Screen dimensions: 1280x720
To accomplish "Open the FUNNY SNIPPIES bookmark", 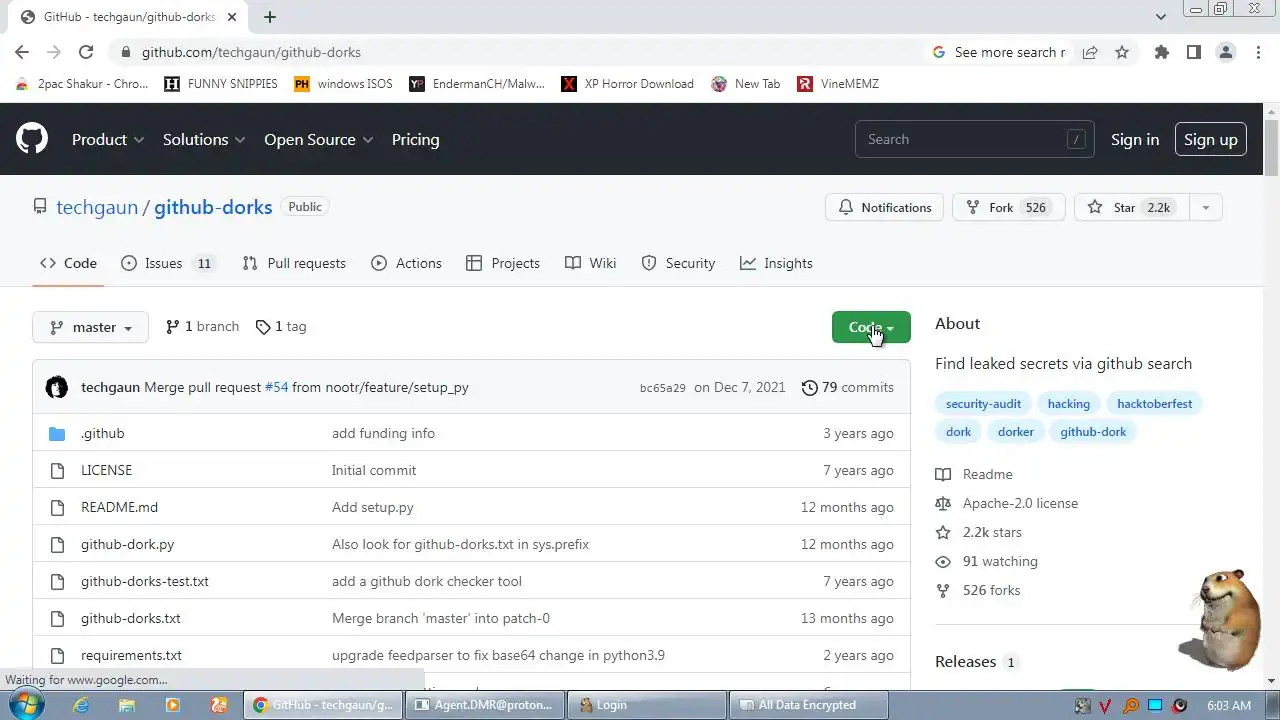I will pos(221,84).
